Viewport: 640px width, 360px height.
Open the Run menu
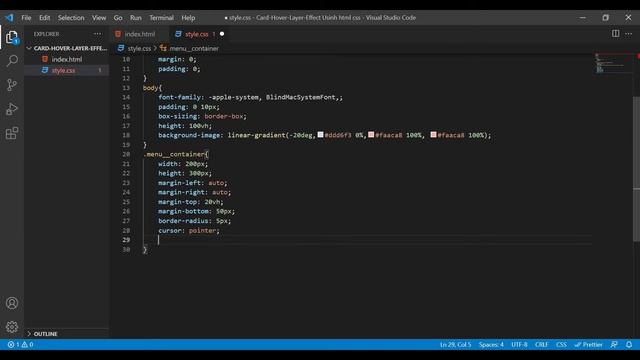tap(136, 18)
